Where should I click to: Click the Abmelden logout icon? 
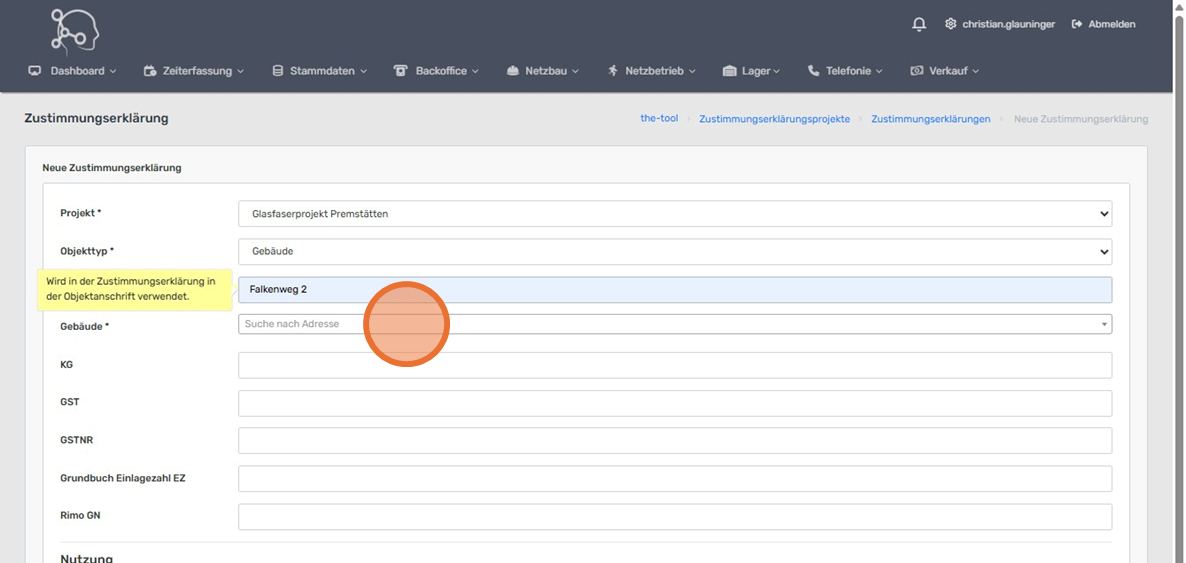(1077, 24)
